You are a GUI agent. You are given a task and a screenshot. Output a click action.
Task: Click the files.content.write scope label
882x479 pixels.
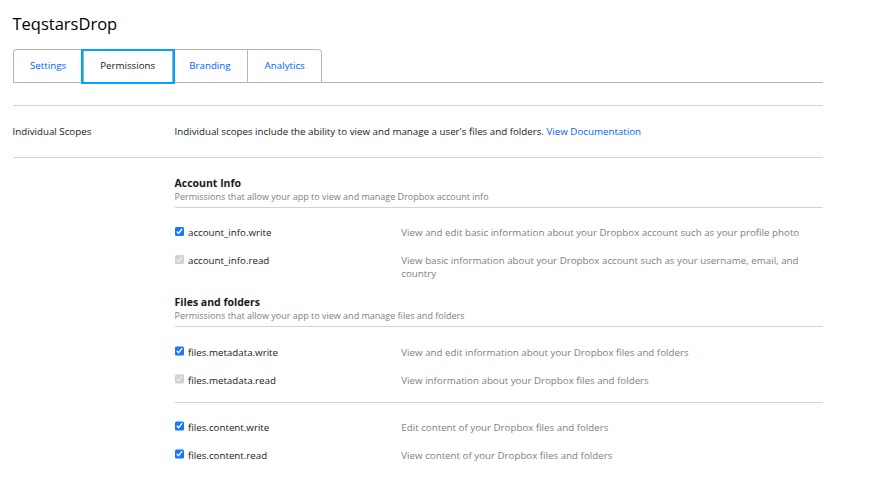[x=228, y=428]
